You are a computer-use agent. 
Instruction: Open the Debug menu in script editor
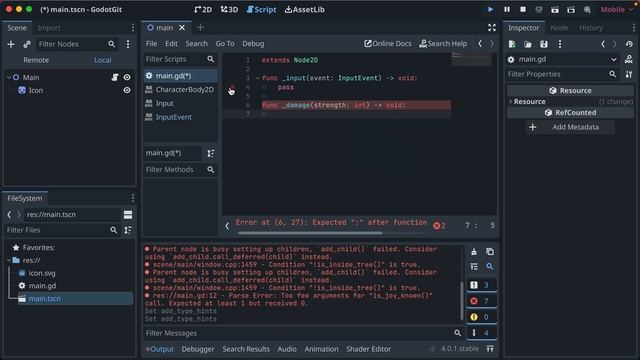(x=253, y=44)
